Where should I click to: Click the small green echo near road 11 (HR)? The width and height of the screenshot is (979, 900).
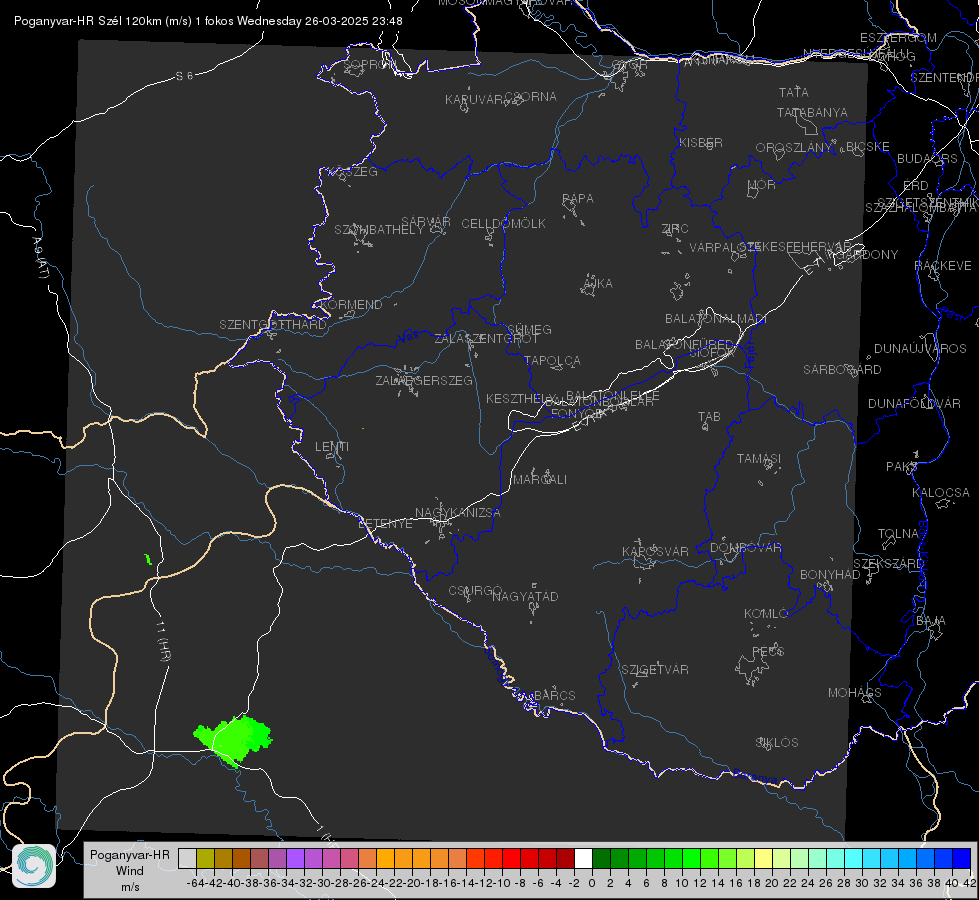pos(148,559)
